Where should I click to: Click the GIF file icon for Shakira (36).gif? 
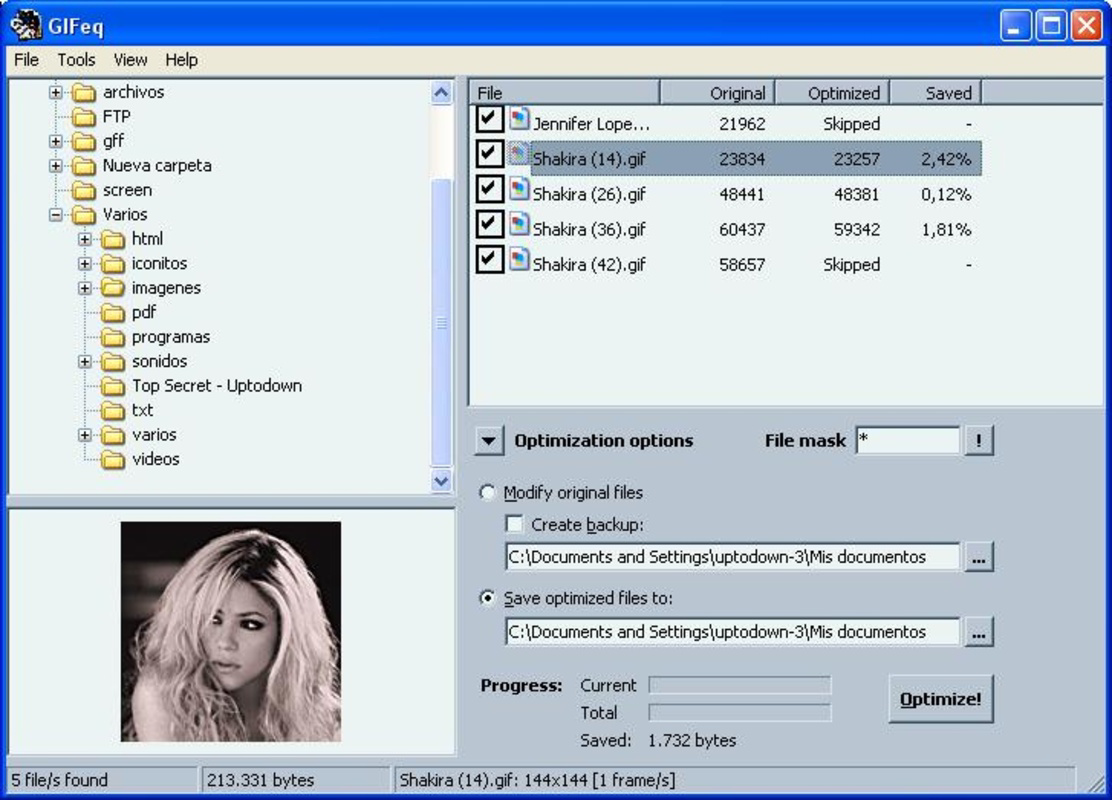[519, 225]
